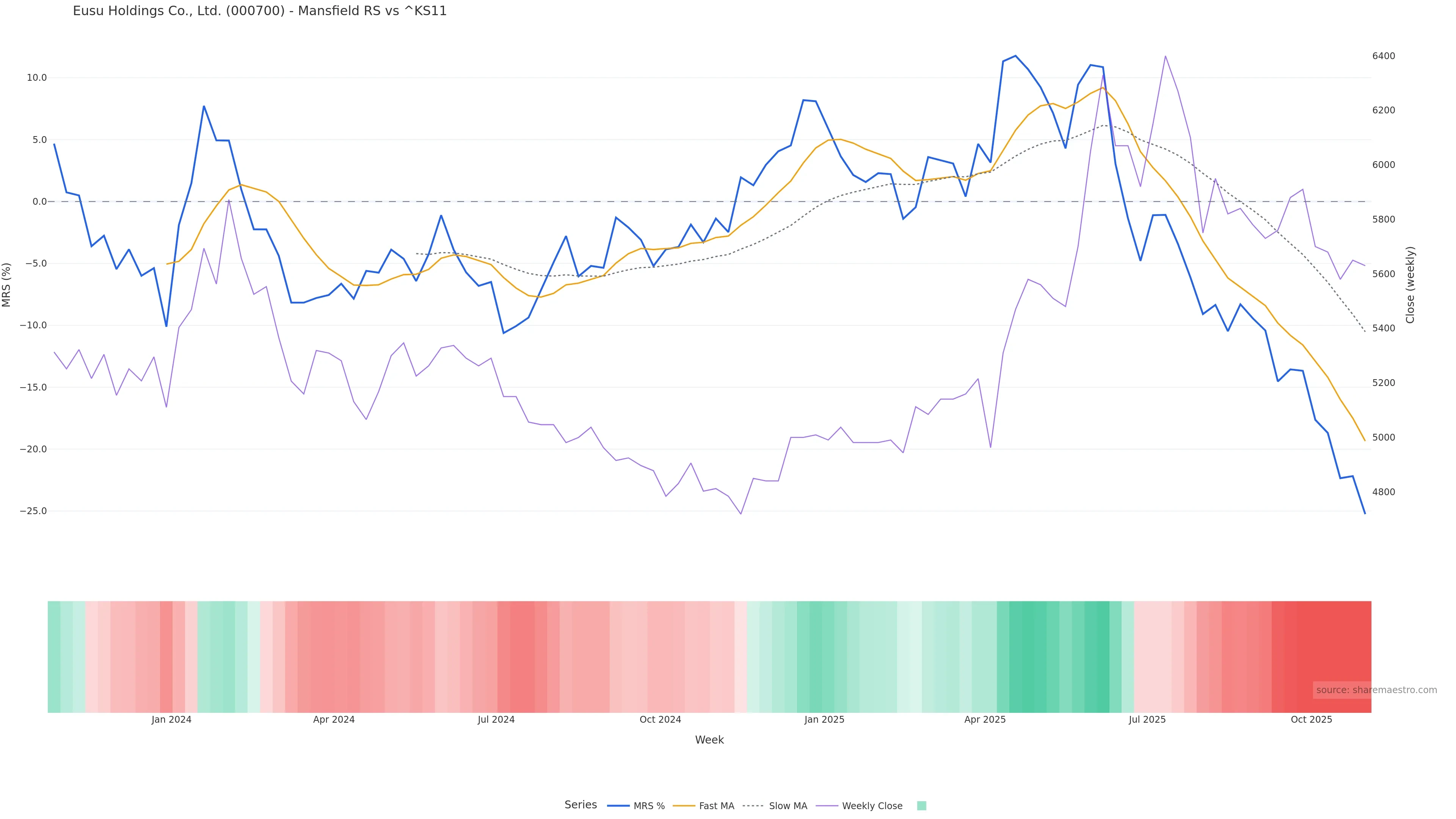This screenshot has height=819, width=1456.
Task: Click the 'Jul 2024' x-axis tick label
Action: tap(496, 720)
